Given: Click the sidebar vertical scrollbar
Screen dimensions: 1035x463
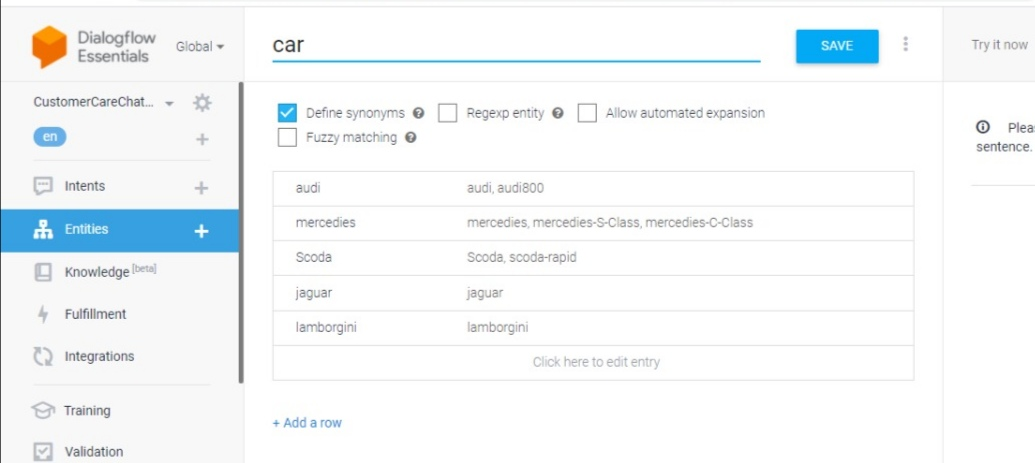Looking at the screenshot, I should point(241,232).
